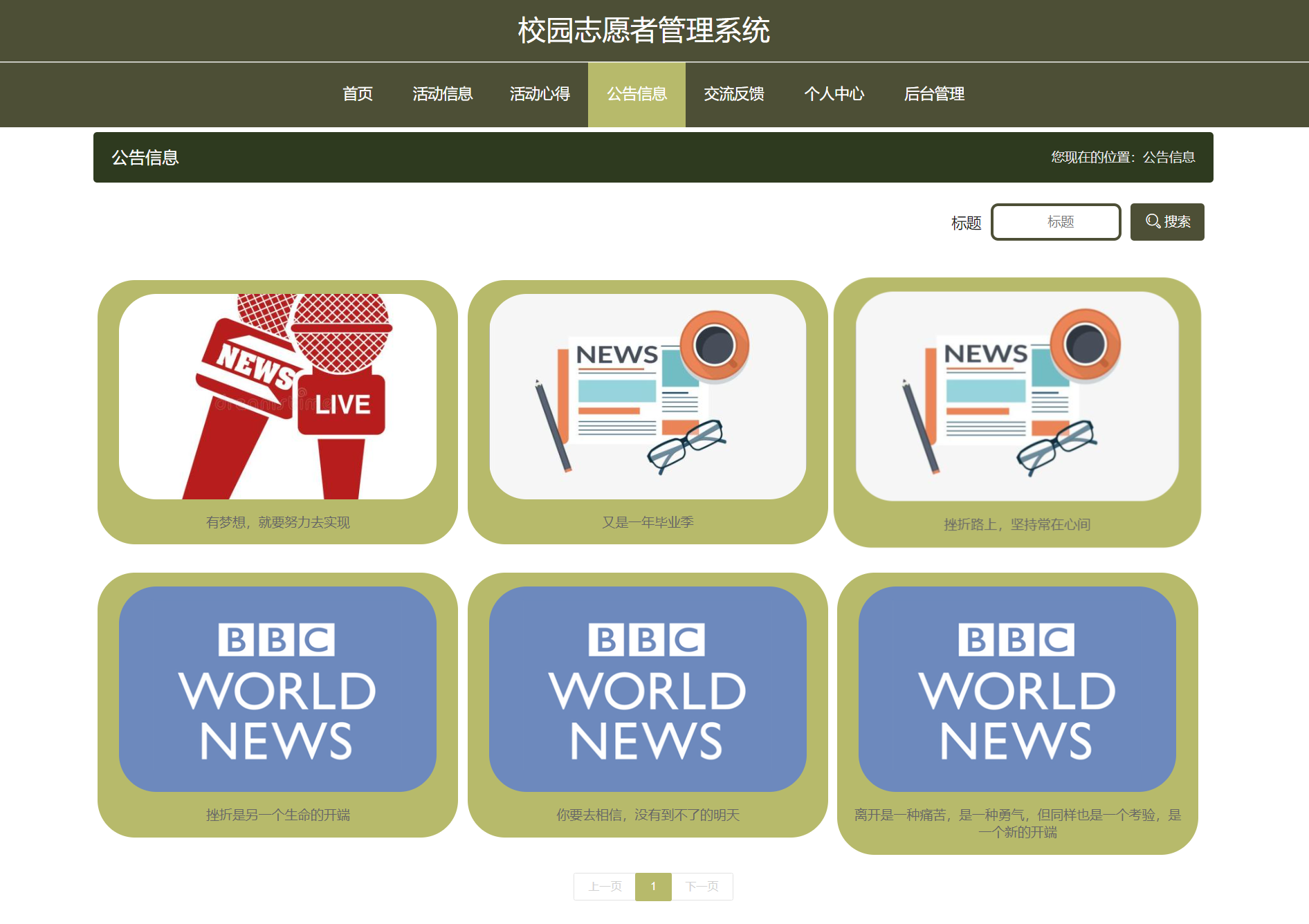Open the red News Live microphone thumbnail
This screenshot has width=1309, height=924.
pyautogui.click(x=277, y=396)
